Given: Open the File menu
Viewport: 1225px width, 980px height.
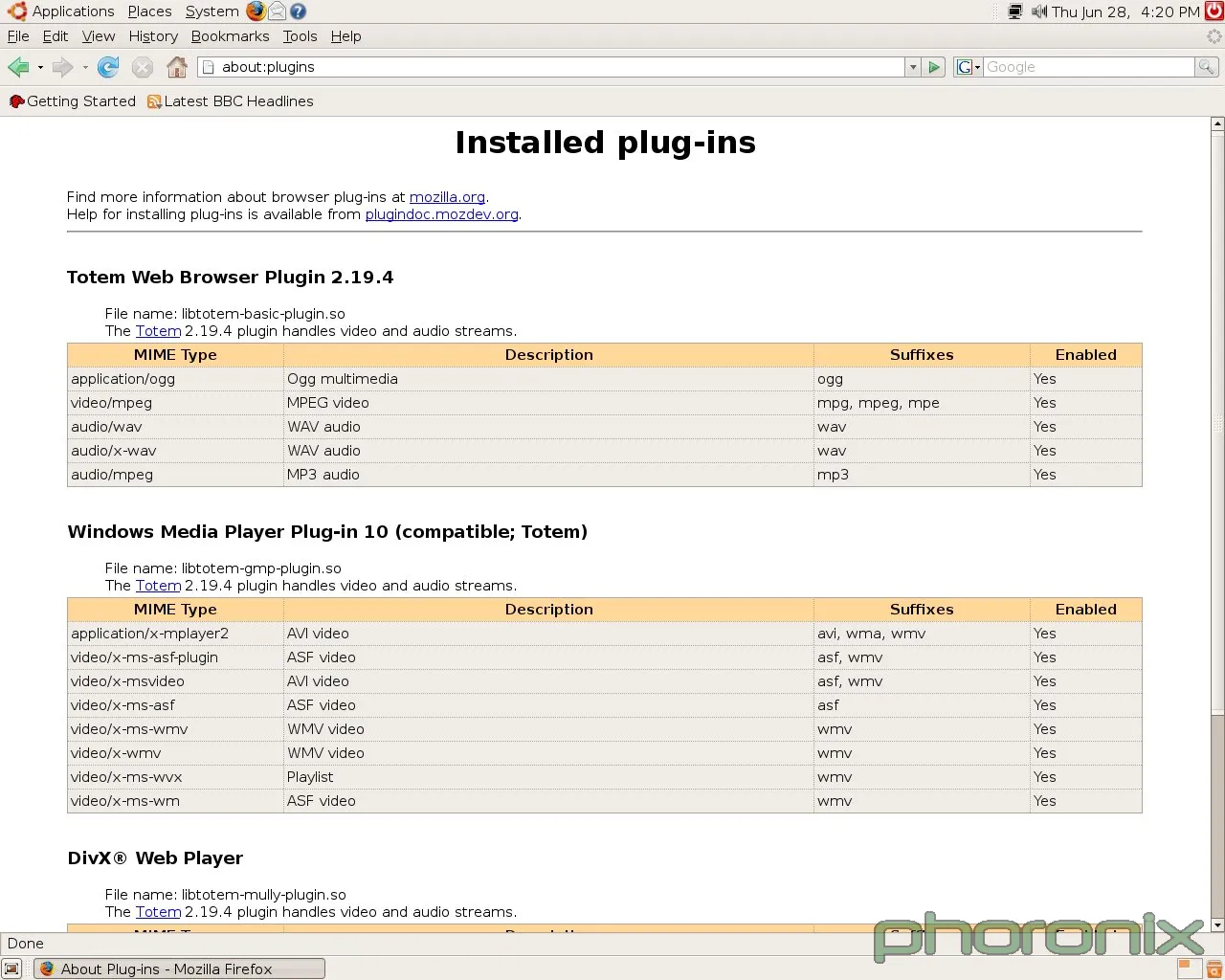Looking at the screenshot, I should [x=18, y=36].
